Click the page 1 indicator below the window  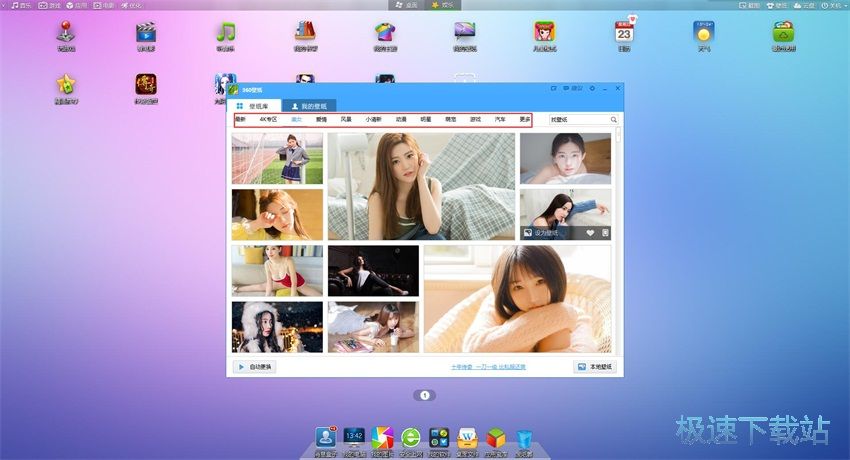[x=424, y=396]
